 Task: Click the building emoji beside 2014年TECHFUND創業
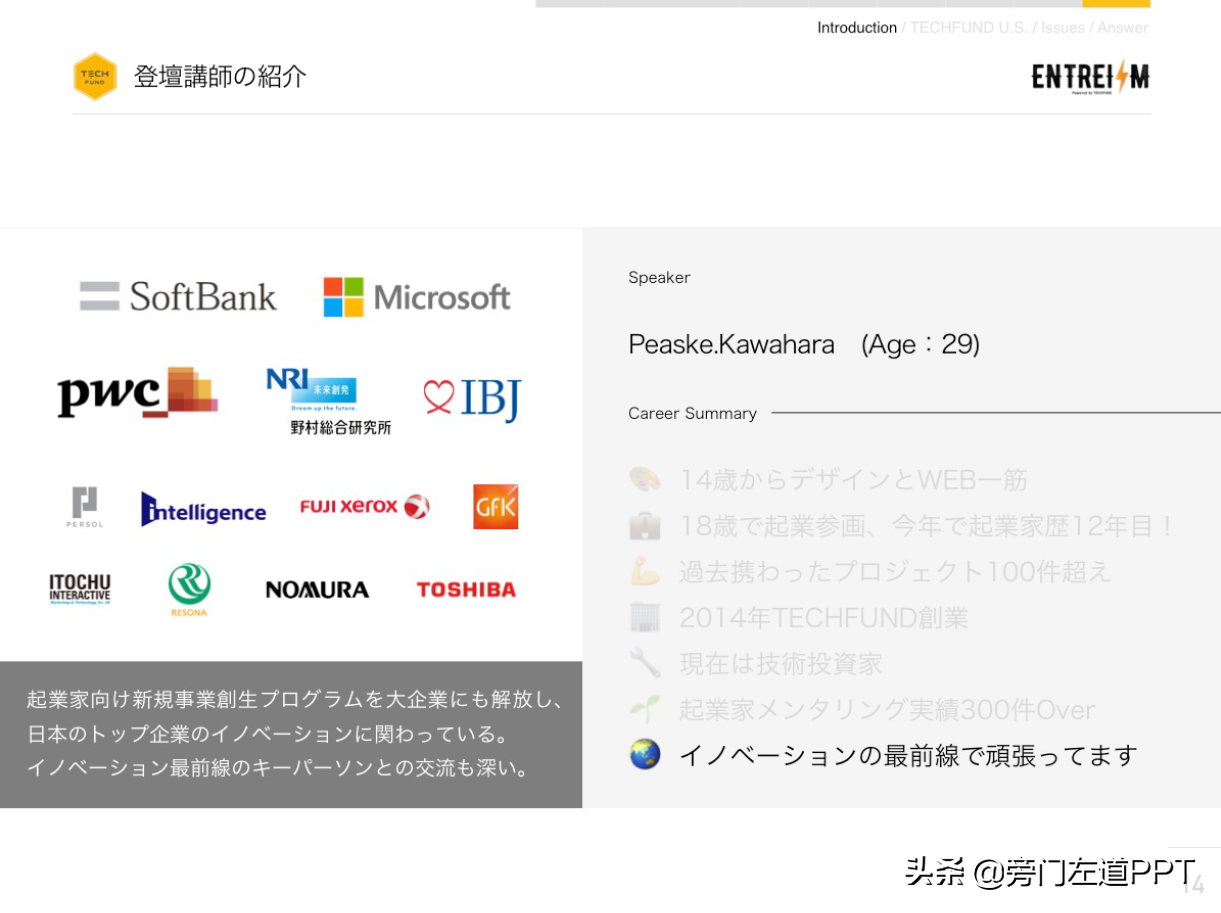[645, 618]
